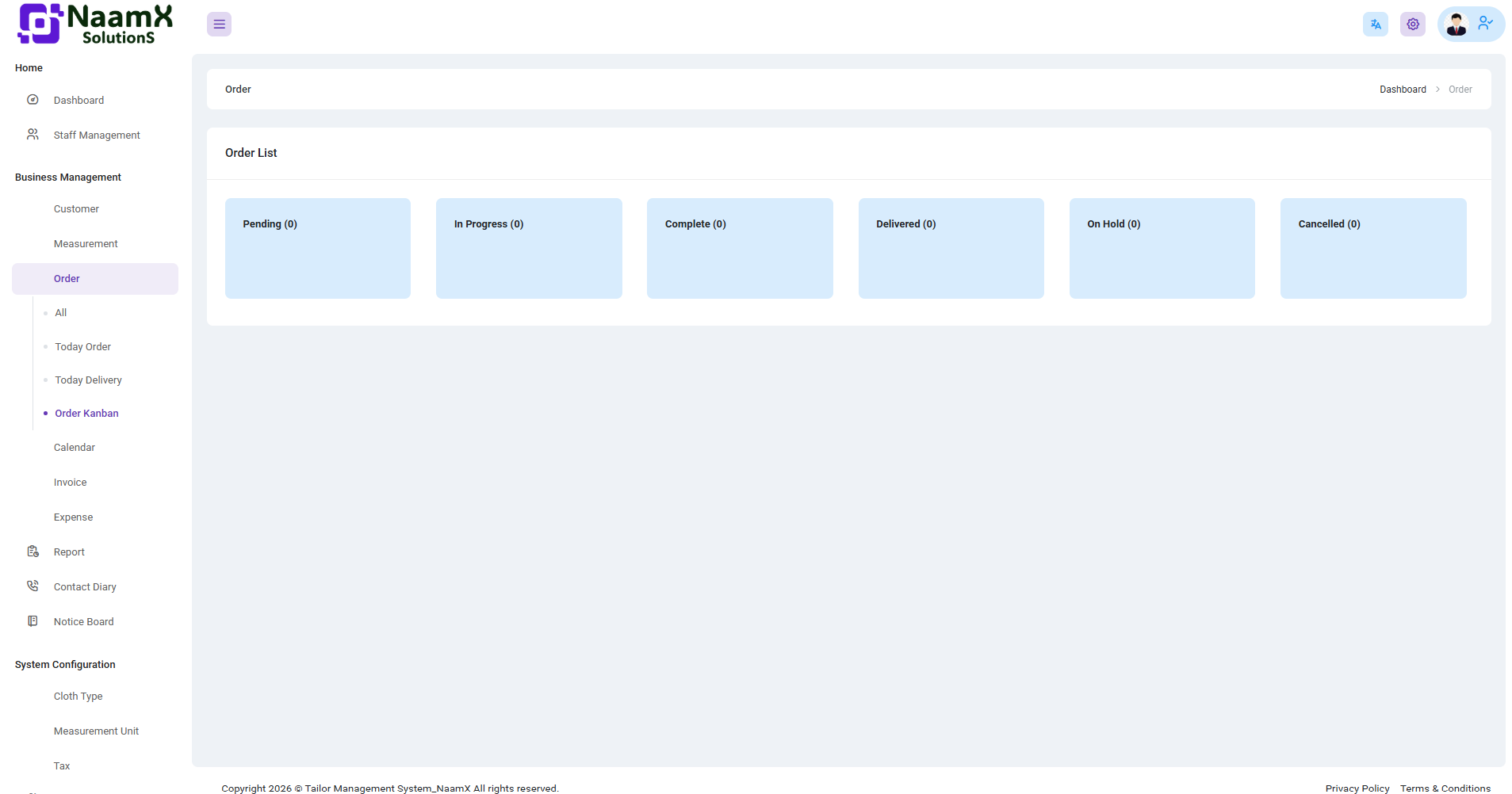The width and height of the screenshot is (1512, 794).
Task: Open the settings gear icon
Action: pos(1413,25)
